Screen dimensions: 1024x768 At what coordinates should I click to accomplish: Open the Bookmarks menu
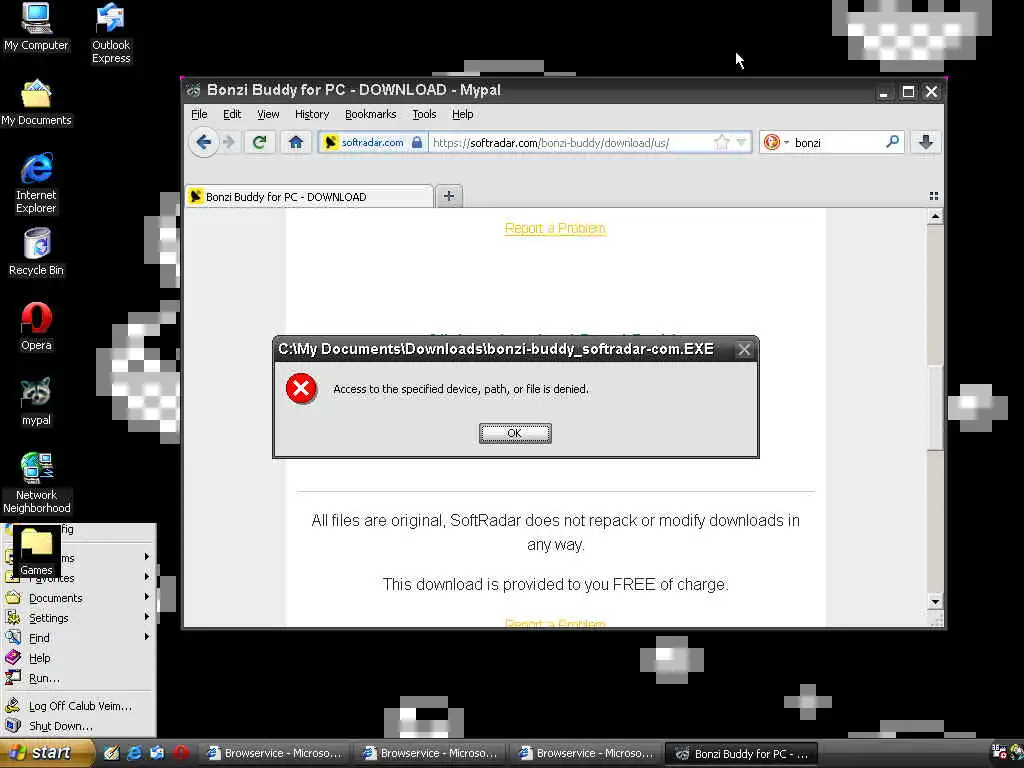tap(370, 114)
